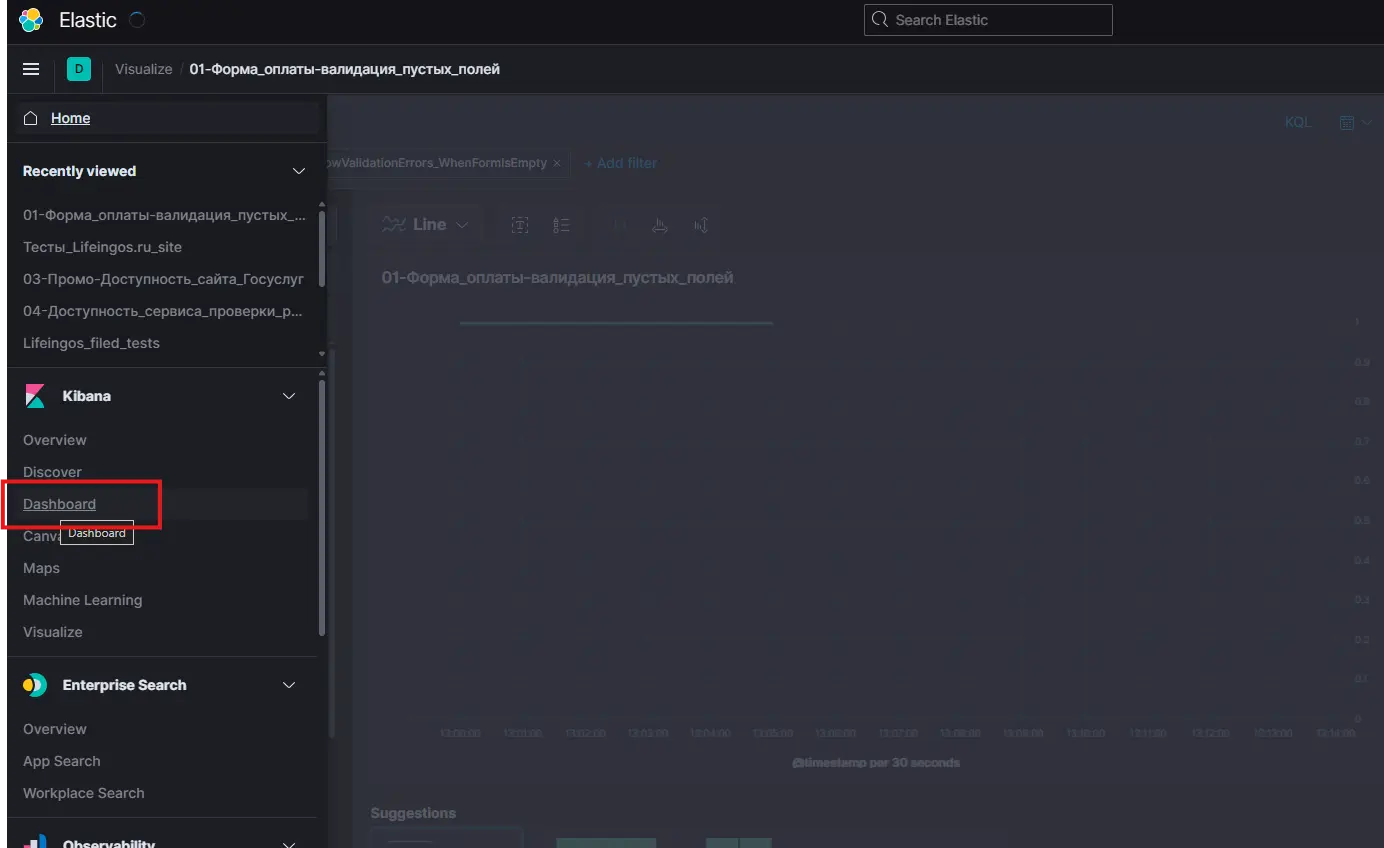Click the Home house icon

pos(31,118)
